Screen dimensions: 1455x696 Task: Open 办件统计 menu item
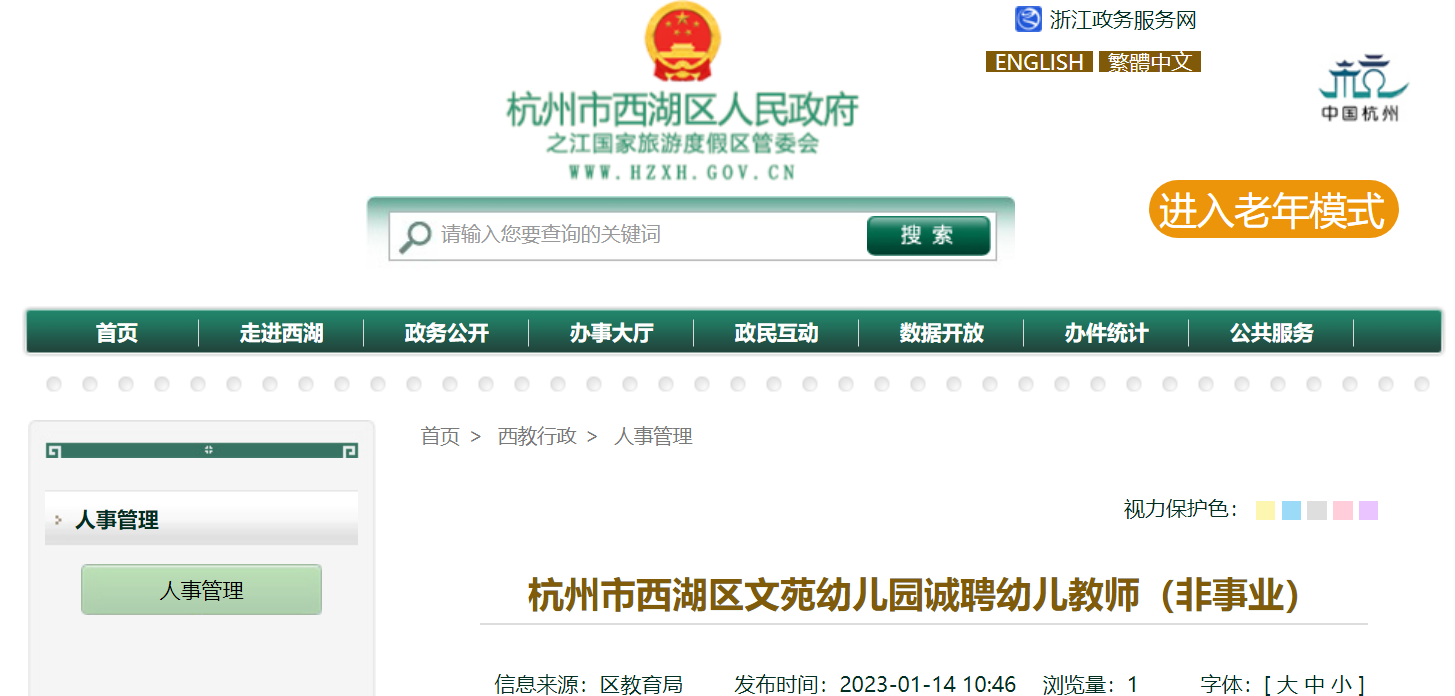[x=1106, y=333]
